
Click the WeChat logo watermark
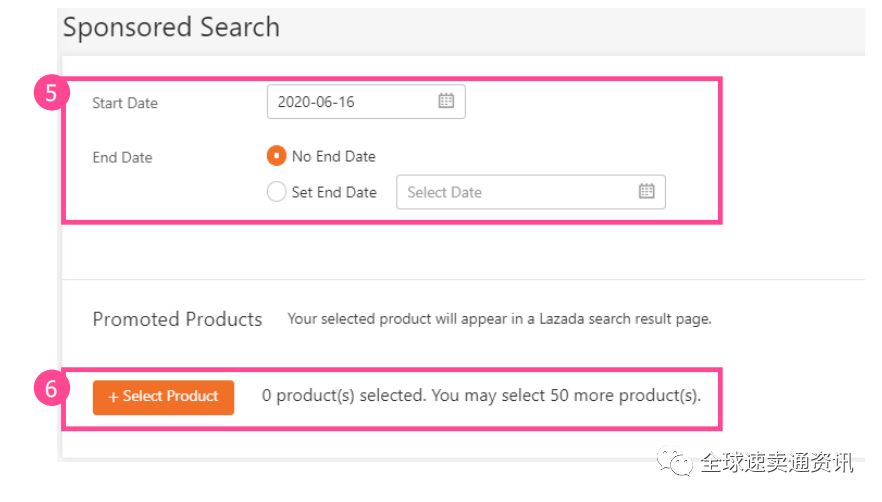click(674, 463)
